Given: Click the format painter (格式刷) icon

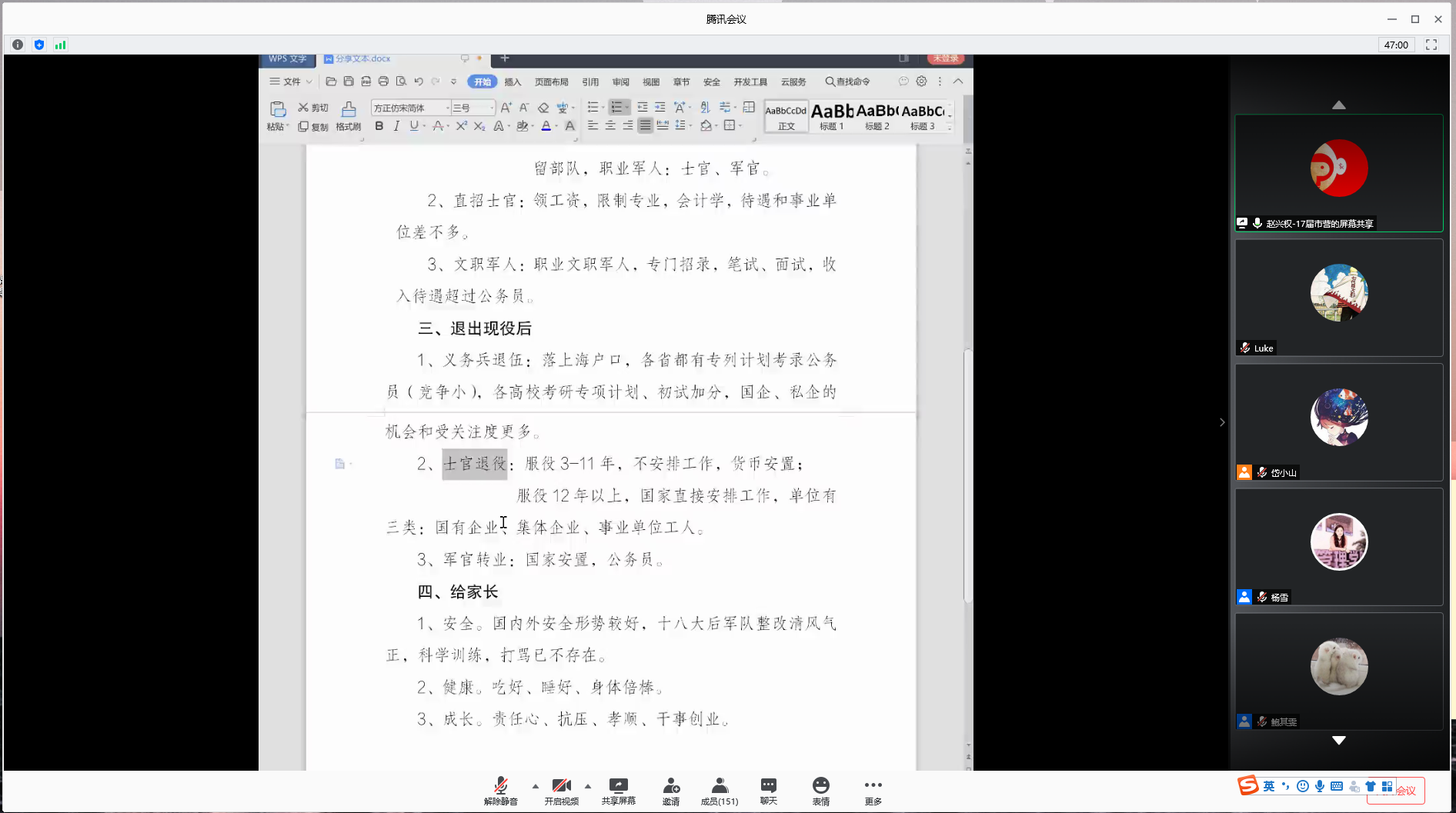Looking at the screenshot, I should pos(349,115).
